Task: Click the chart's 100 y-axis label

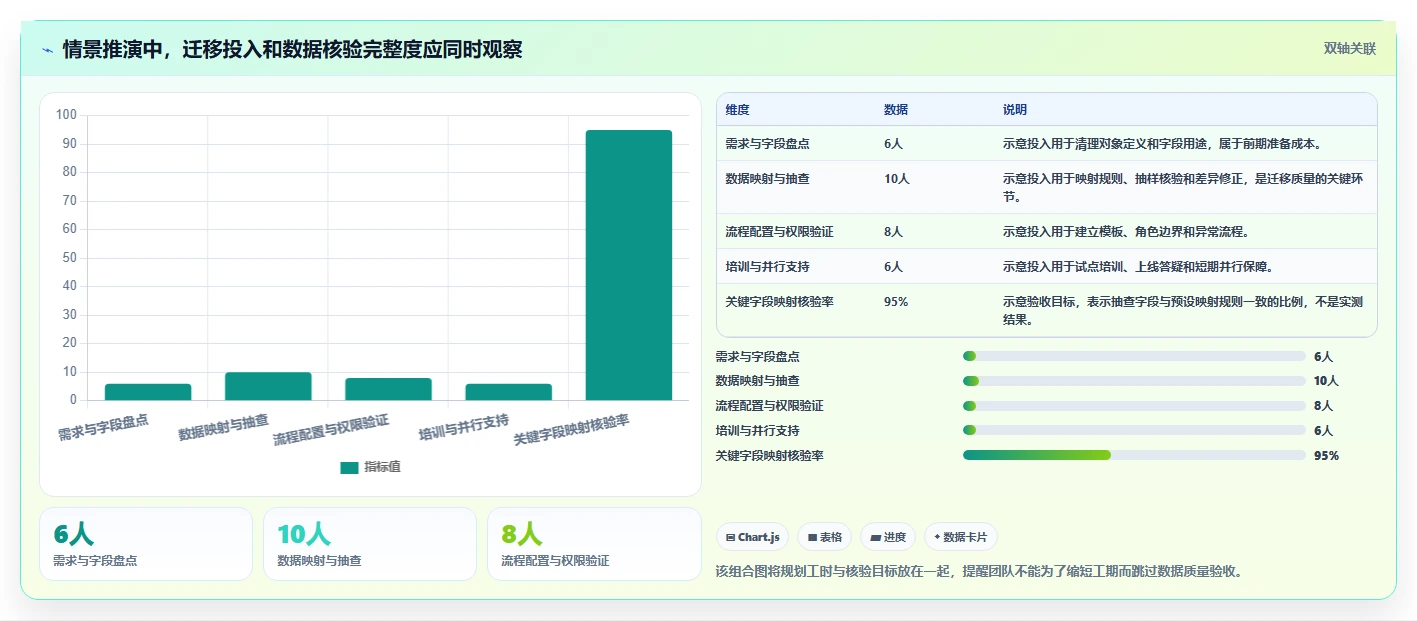Action: (67, 115)
